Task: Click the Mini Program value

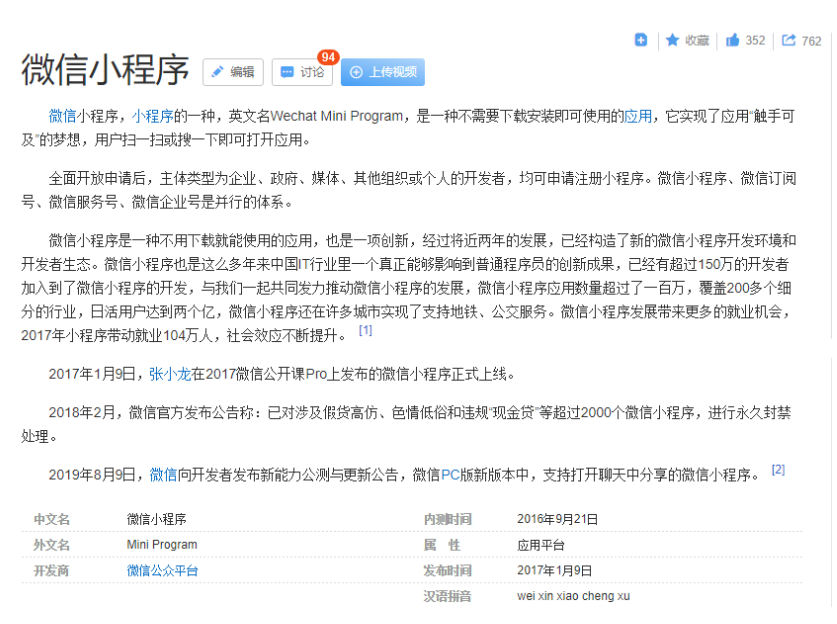Action: [x=162, y=545]
